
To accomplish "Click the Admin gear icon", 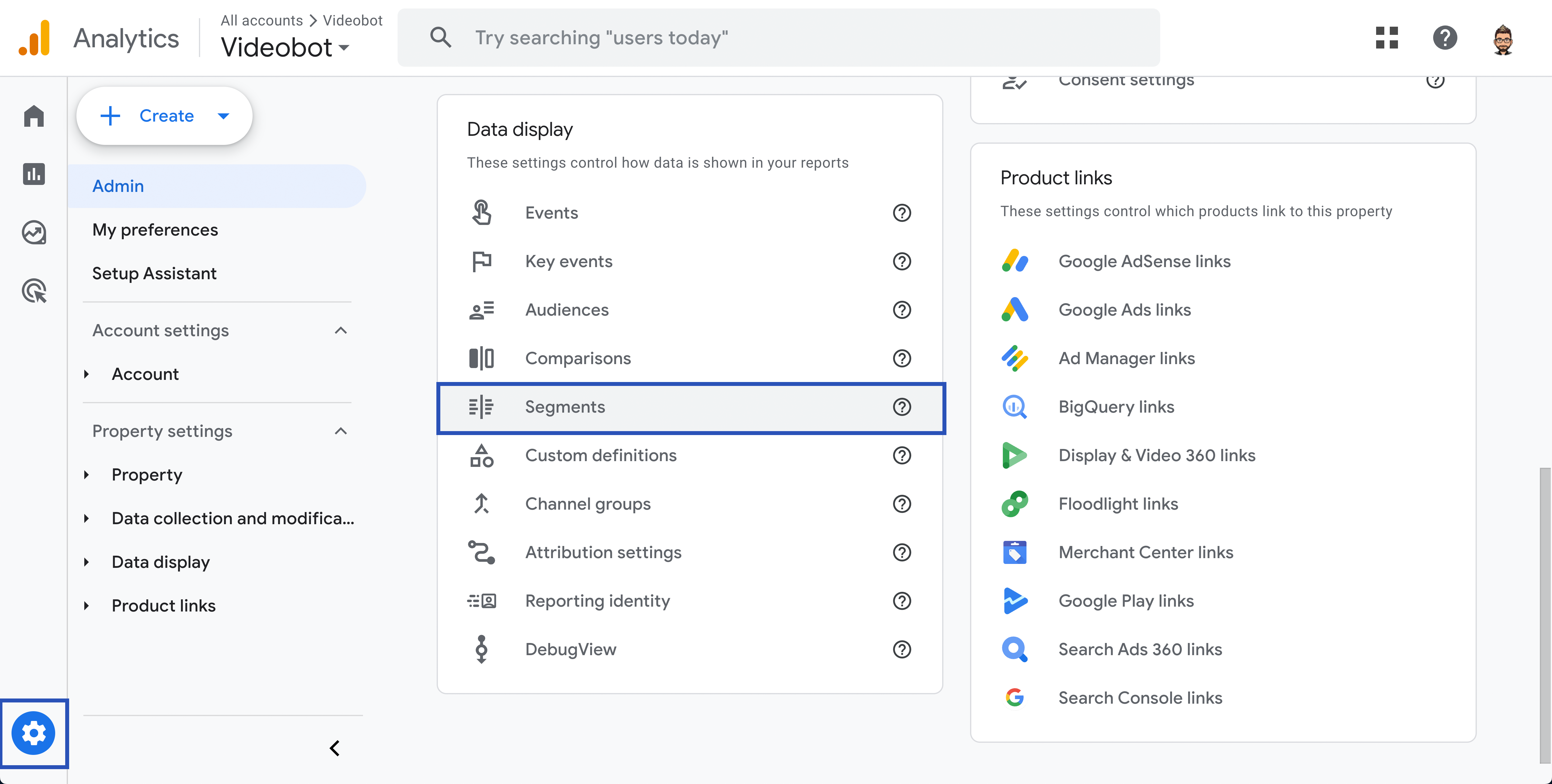I will (x=34, y=733).
